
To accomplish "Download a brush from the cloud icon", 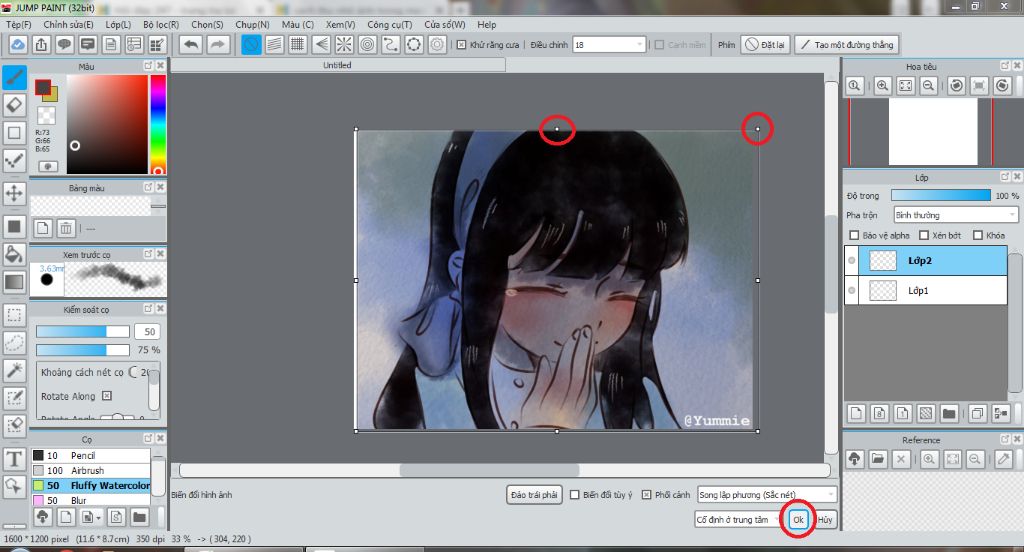I will 42,517.
